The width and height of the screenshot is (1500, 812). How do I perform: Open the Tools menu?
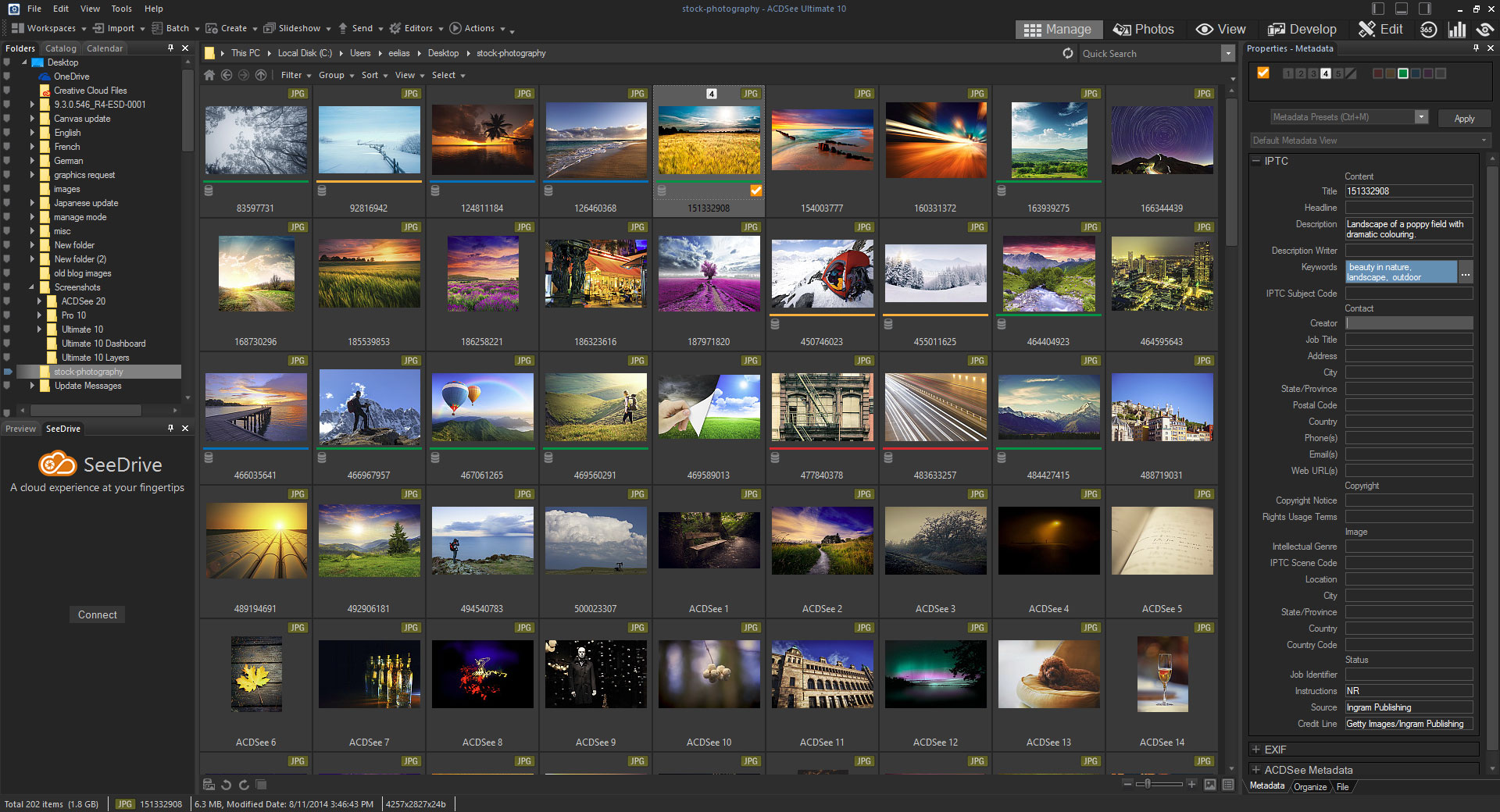pyautogui.click(x=121, y=9)
